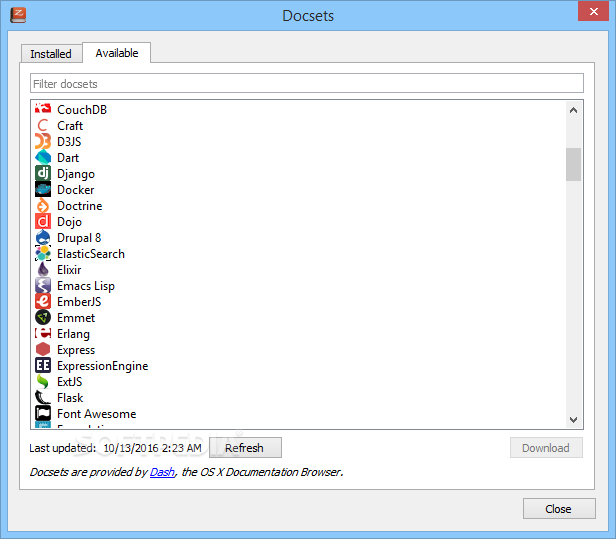
Task: Click the Close button
Action: [x=559, y=509]
